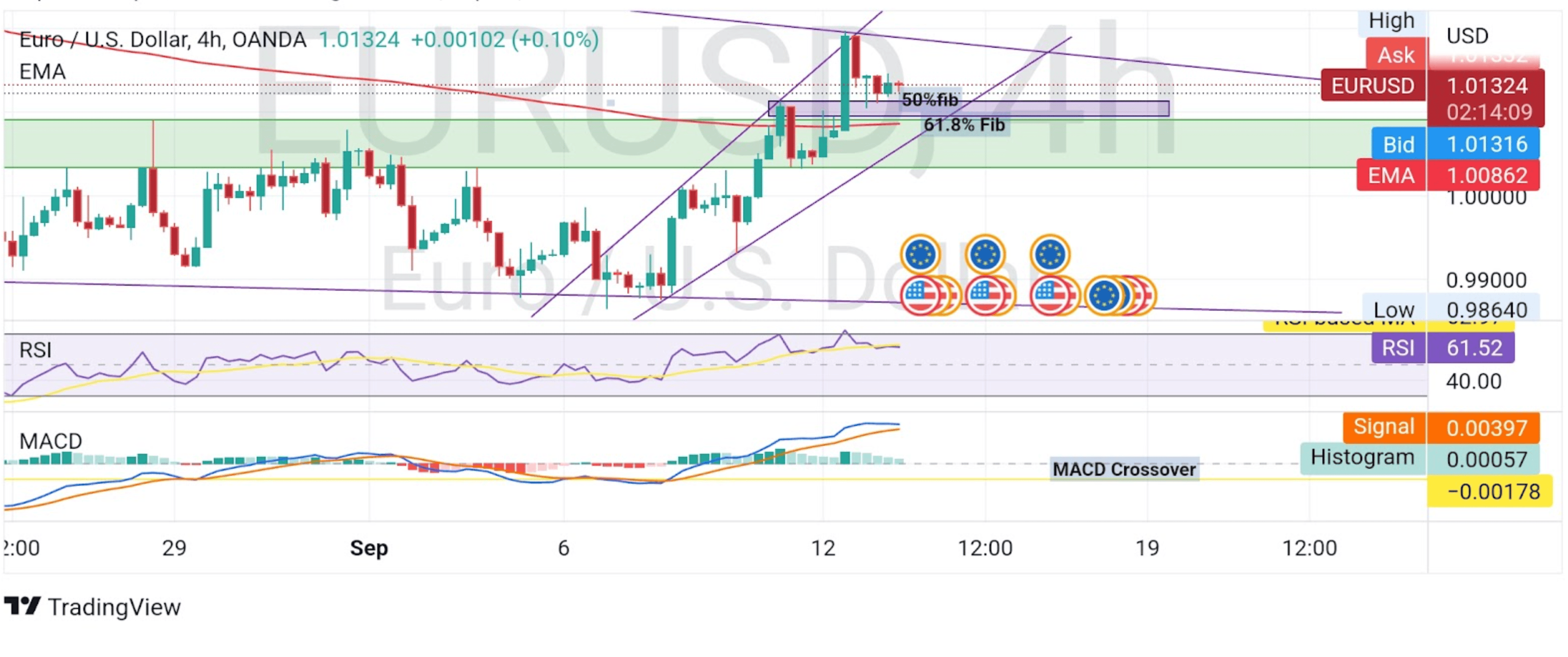Click the '29' date on time axis

click(x=174, y=548)
